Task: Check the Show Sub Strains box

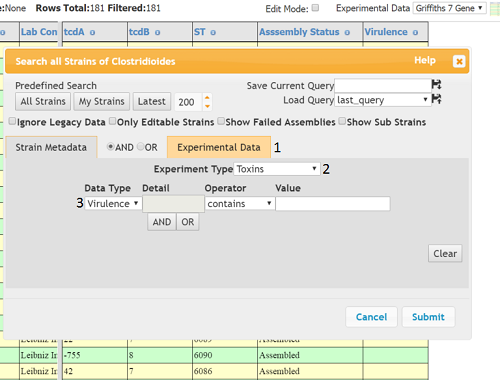Action: click(x=342, y=121)
